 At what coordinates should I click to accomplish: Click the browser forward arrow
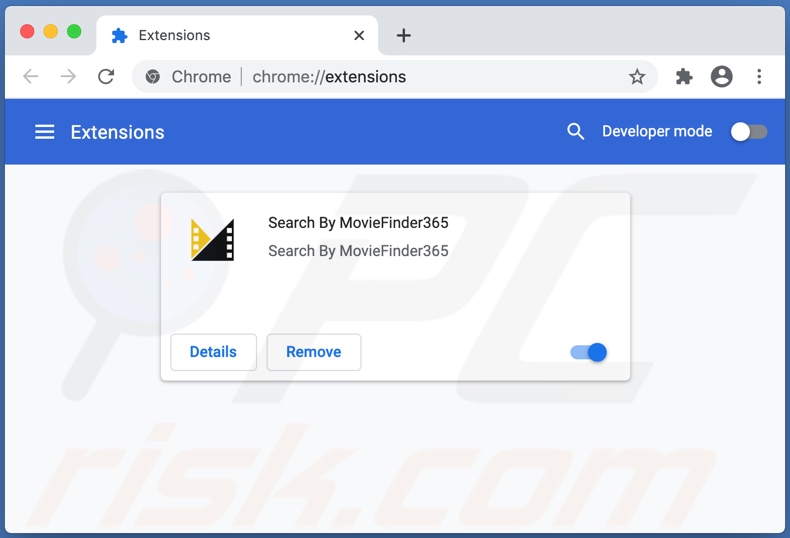pos(68,77)
